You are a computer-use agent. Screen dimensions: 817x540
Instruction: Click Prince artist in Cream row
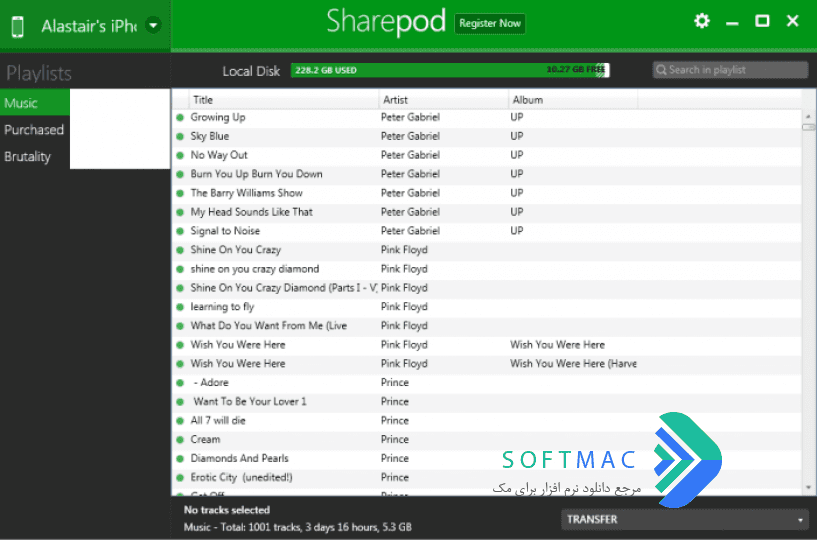click(x=394, y=439)
